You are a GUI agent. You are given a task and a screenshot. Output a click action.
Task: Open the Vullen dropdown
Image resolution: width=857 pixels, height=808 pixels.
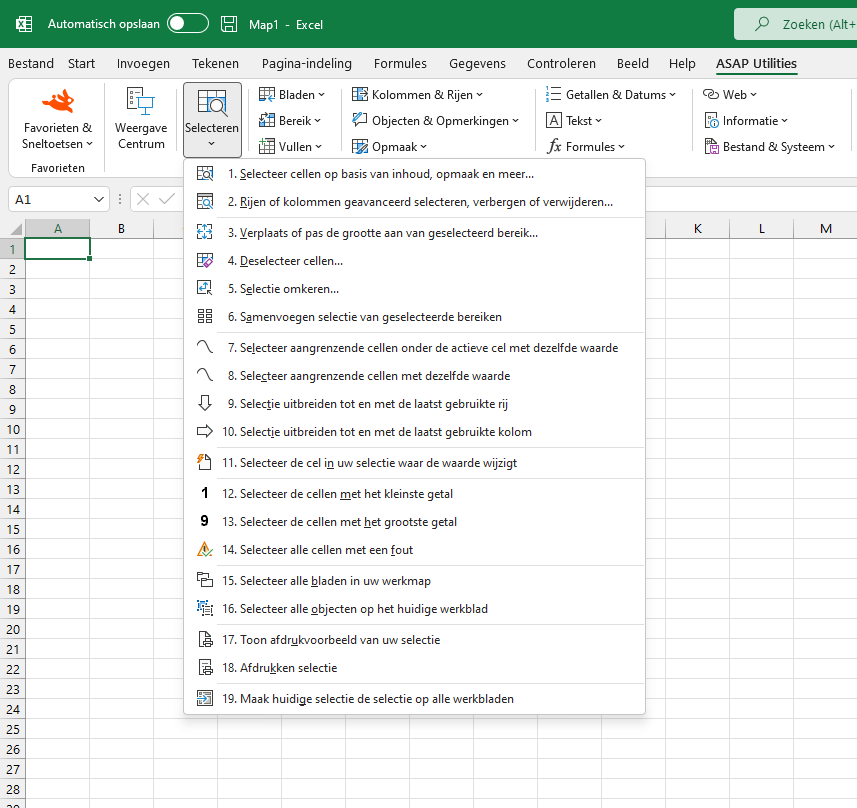coord(290,147)
